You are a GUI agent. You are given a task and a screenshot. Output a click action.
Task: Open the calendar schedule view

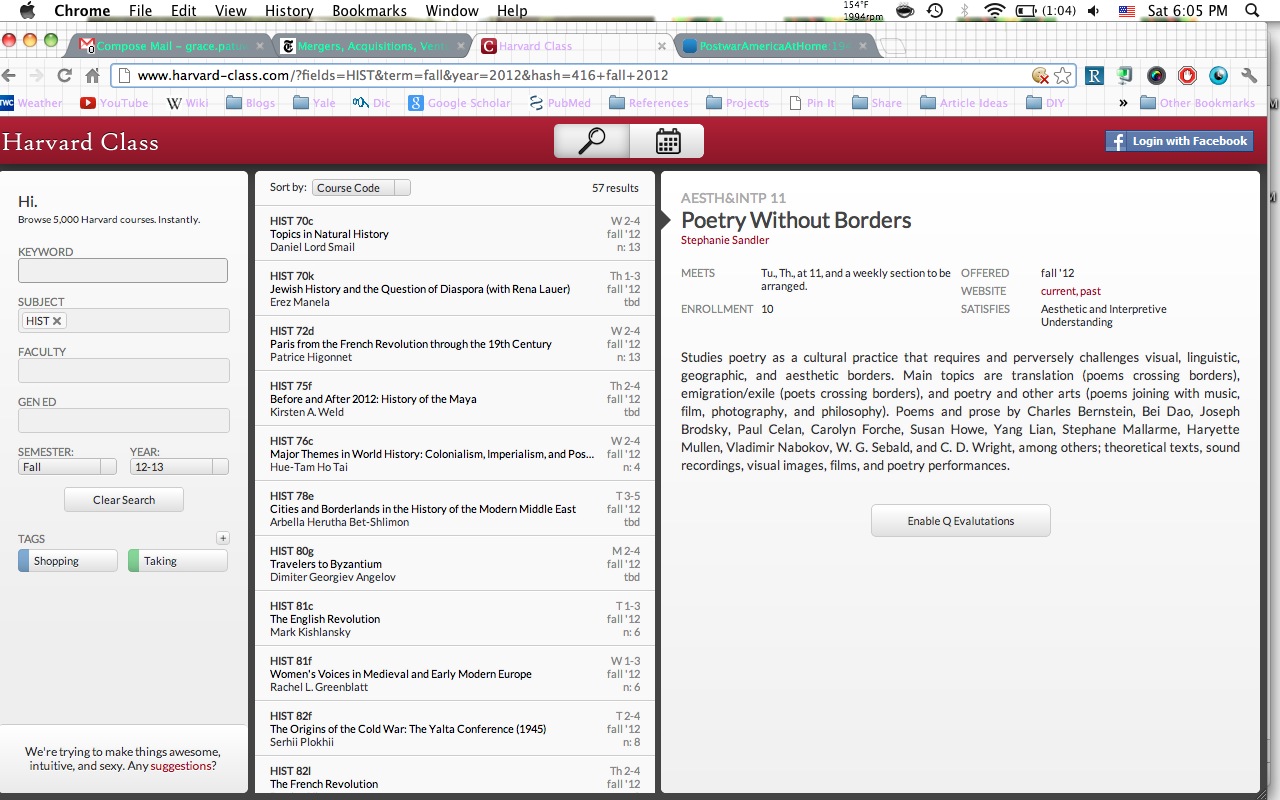667,141
